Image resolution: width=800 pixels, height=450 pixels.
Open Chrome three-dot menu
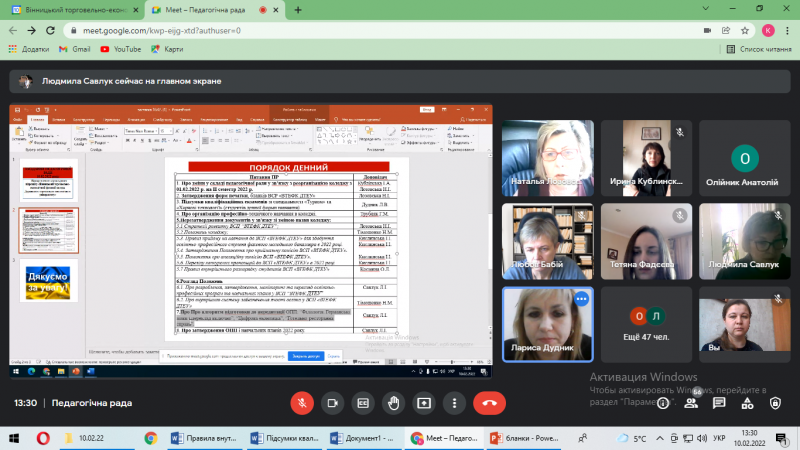pos(787,31)
